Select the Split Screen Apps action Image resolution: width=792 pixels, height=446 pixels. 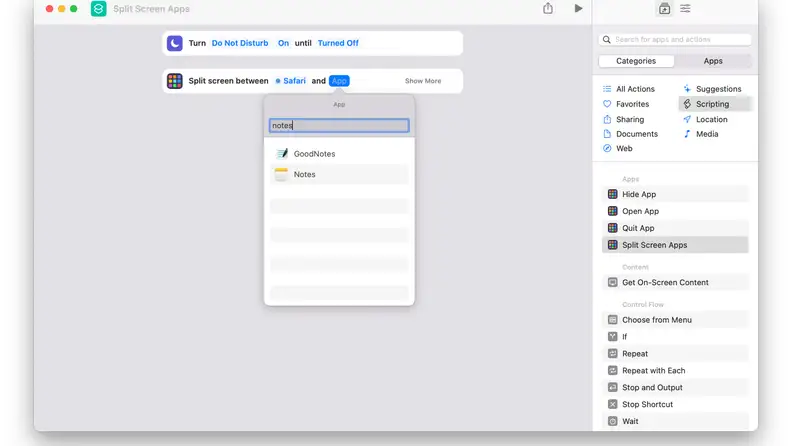(x=675, y=245)
